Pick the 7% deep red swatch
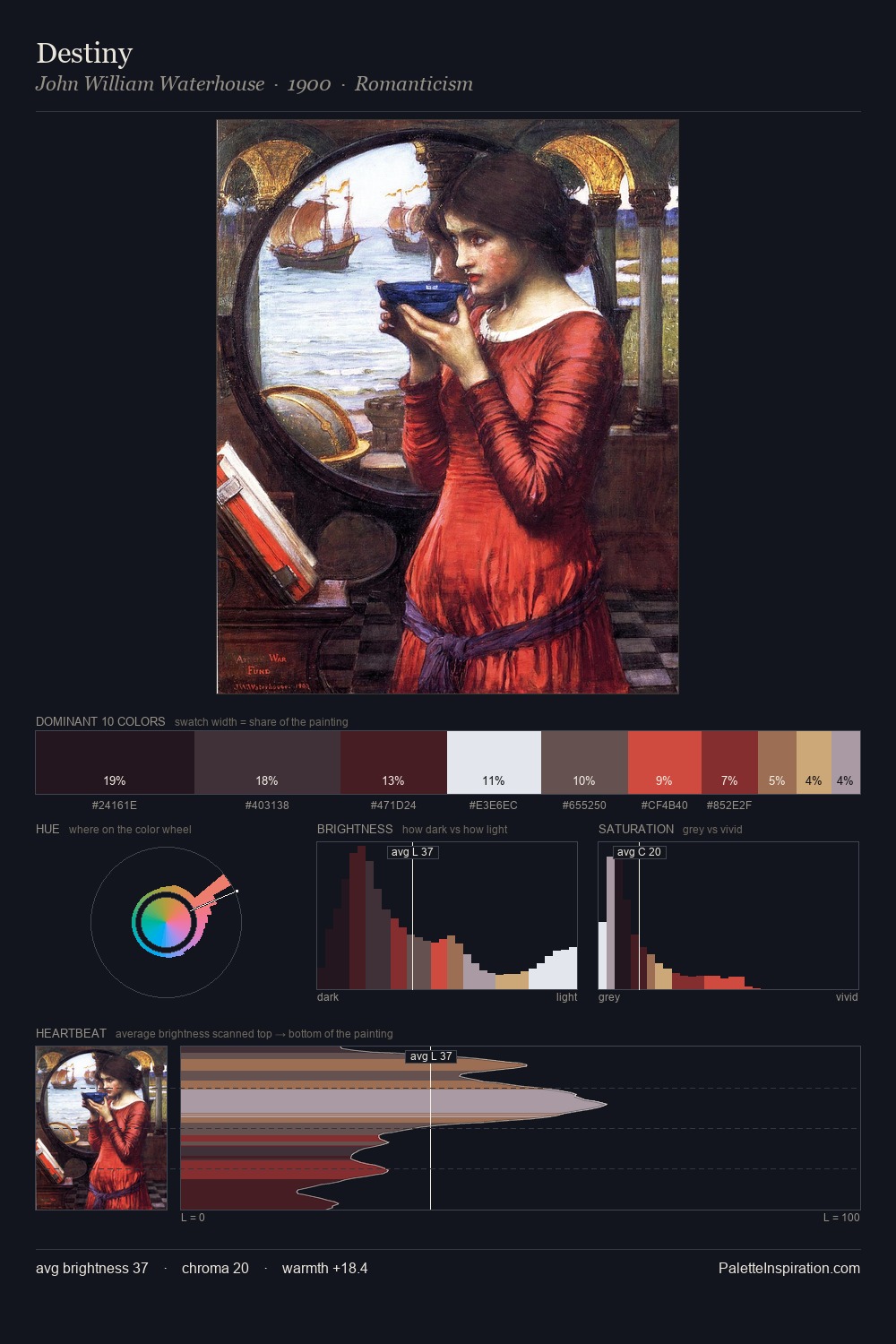896x1344 pixels. coord(729,762)
